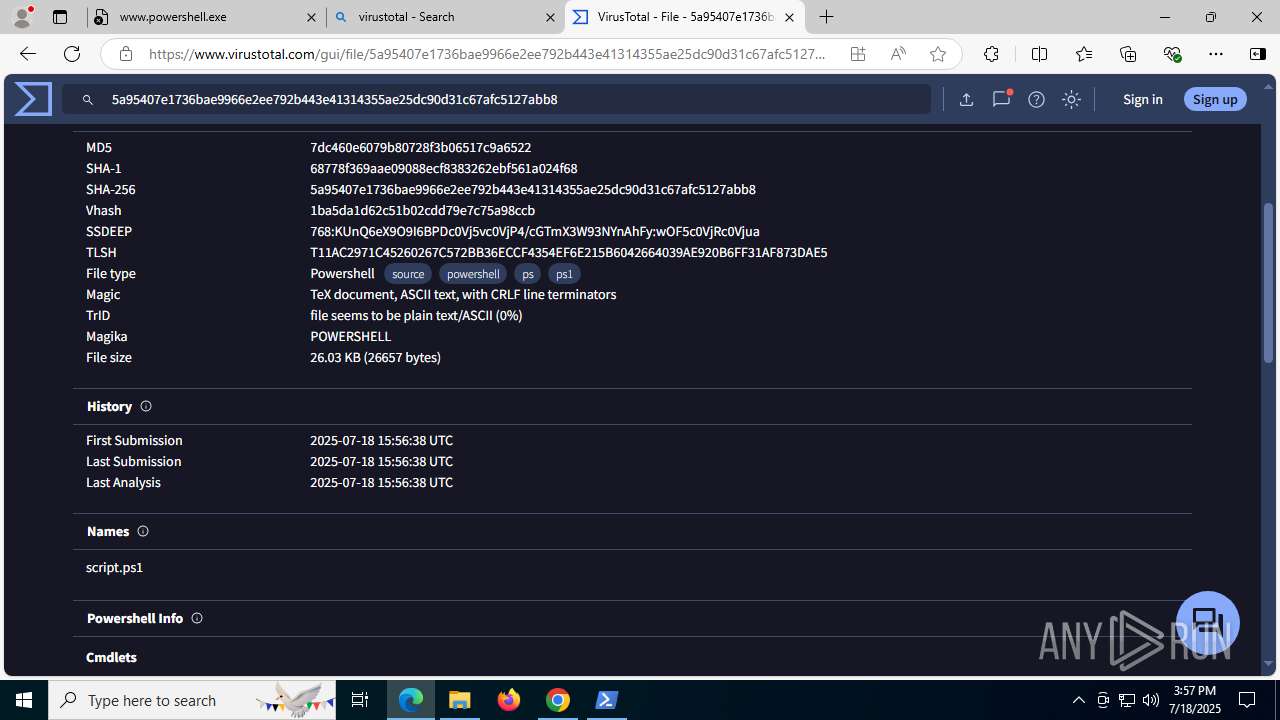The height and width of the screenshot is (720, 1280).
Task: Switch to the virustotal - Search tab
Action: tap(445, 17)
